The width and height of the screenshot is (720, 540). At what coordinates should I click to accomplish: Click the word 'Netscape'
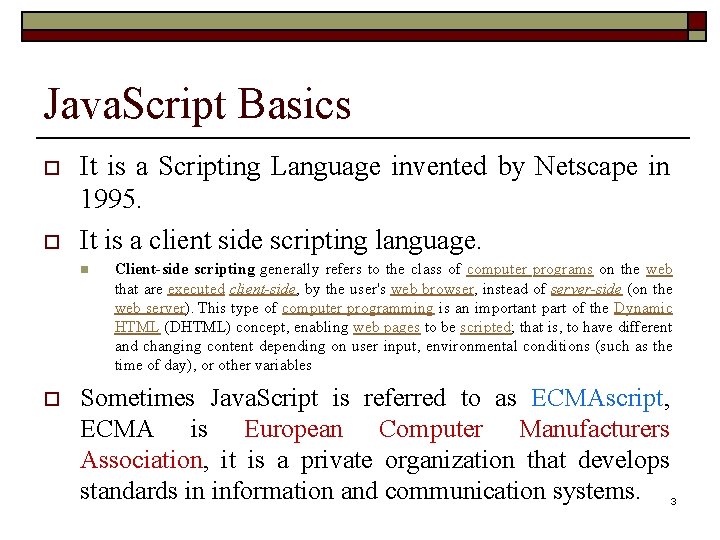[x=586, y=166]
